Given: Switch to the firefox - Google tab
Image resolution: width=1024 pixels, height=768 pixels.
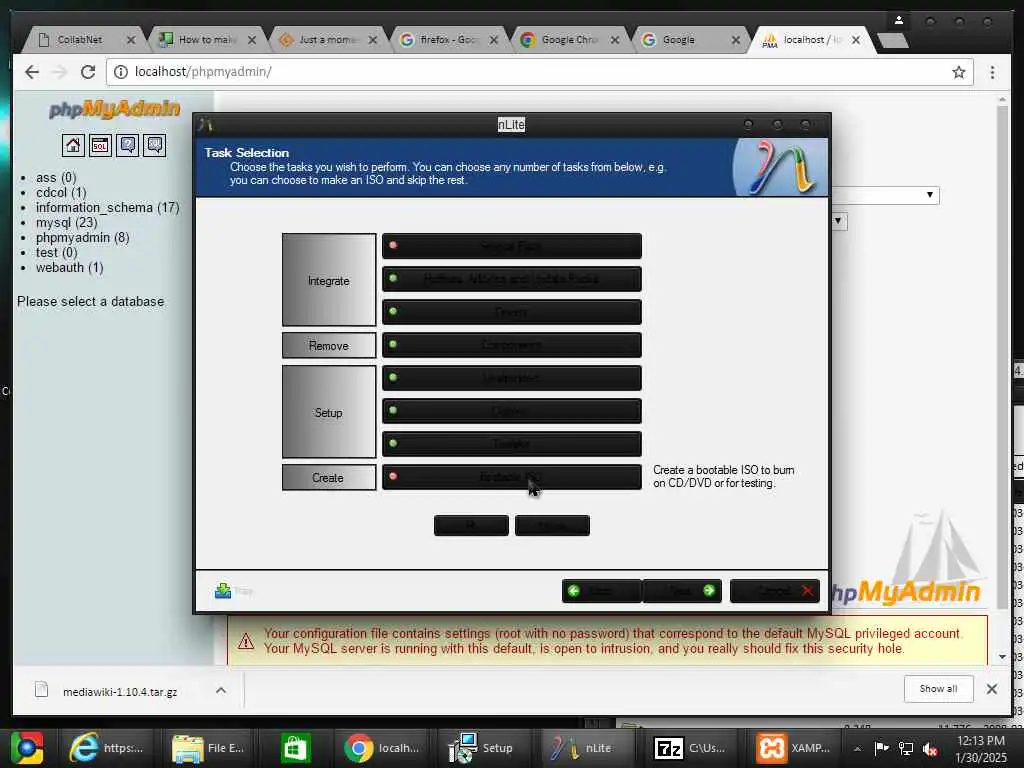Looking at the screenshot, I should (x=448, y=40).
